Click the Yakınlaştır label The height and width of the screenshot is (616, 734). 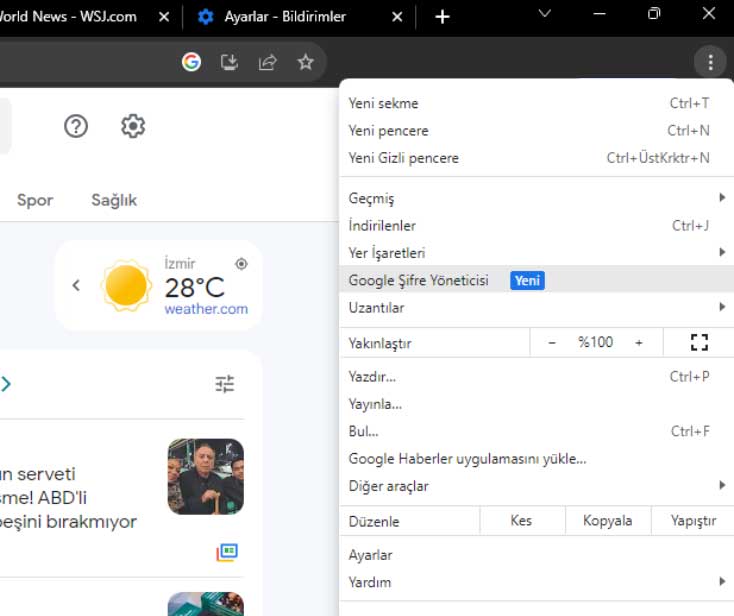tap(380, 344)
